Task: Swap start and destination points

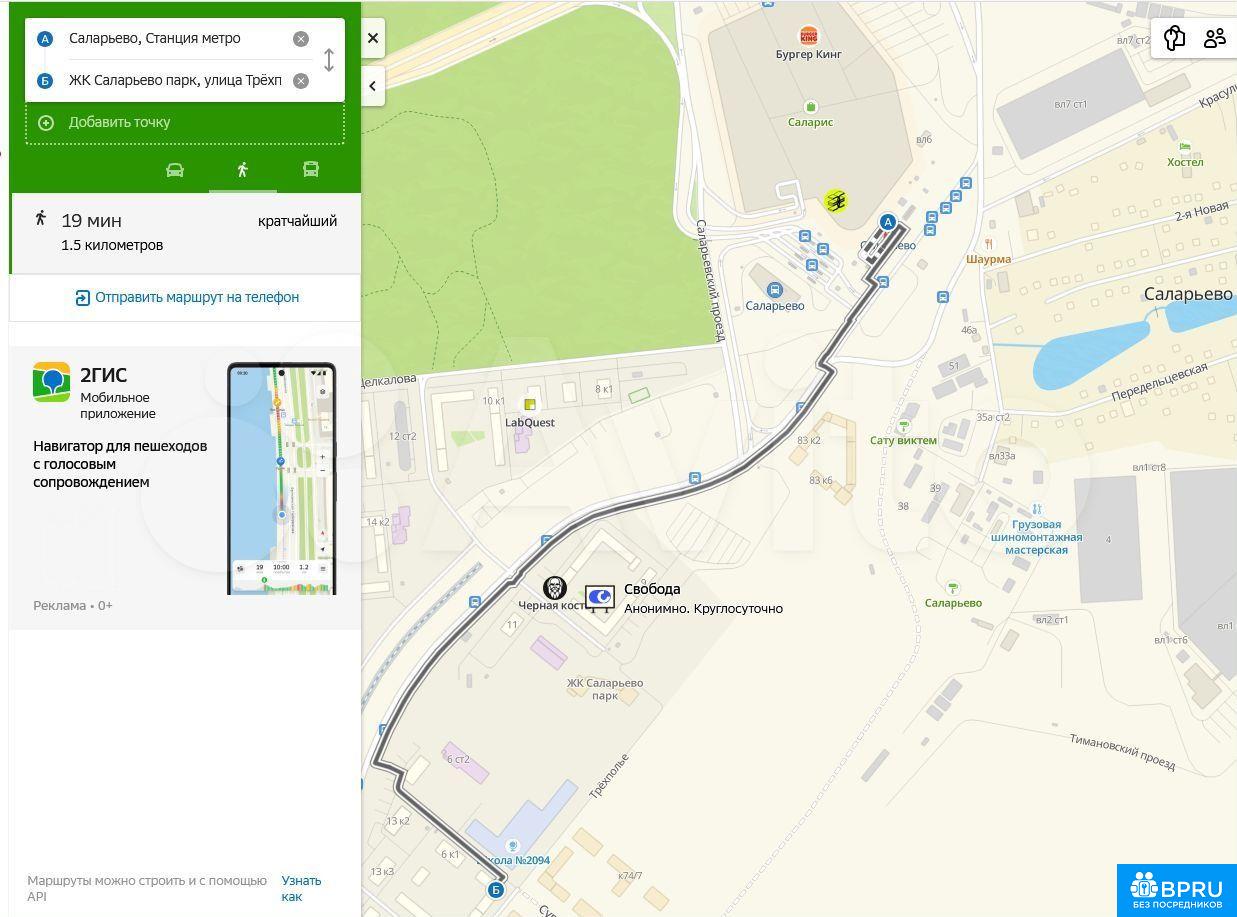Action: coord(329,59)
